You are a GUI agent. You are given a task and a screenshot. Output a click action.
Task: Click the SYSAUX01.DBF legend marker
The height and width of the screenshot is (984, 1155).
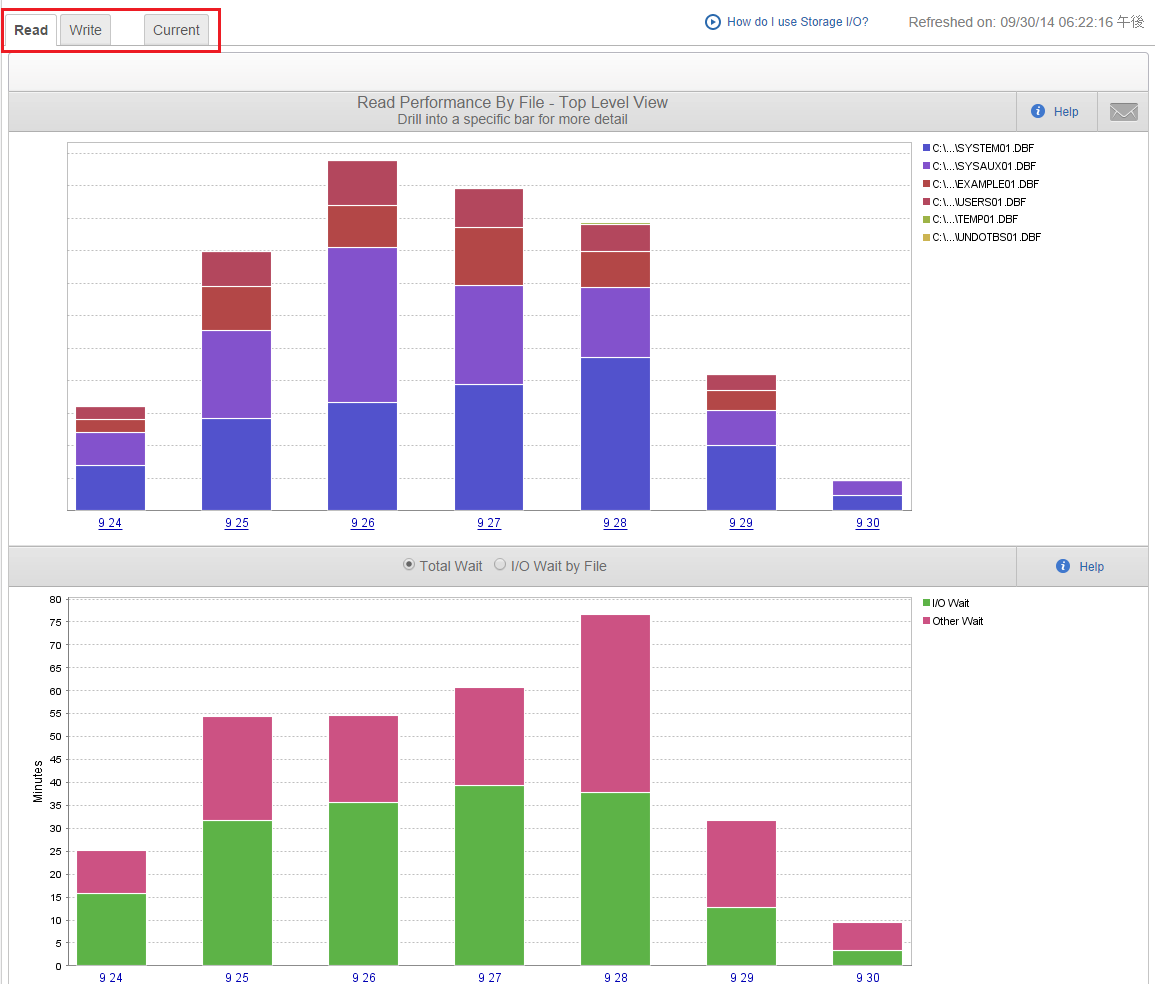click(926, 166)
